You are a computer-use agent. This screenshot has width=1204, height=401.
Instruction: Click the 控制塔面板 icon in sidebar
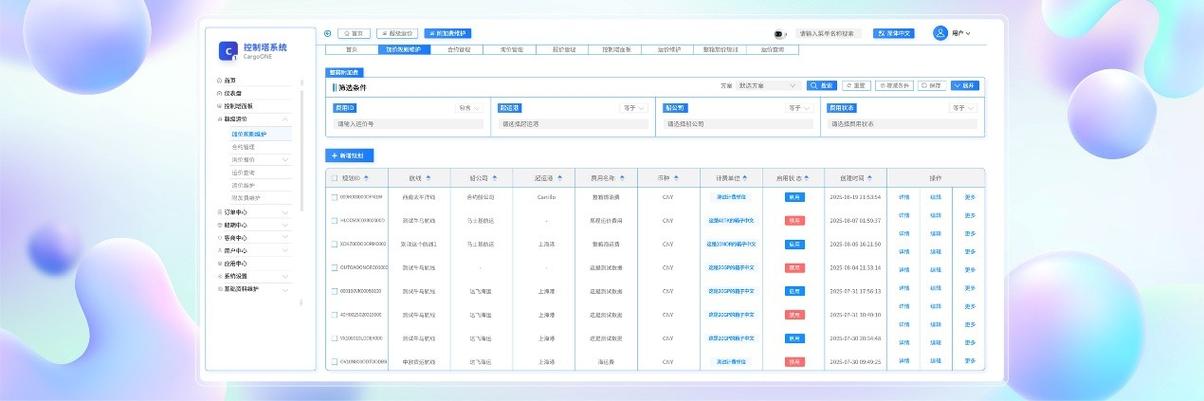pos(219,106)
